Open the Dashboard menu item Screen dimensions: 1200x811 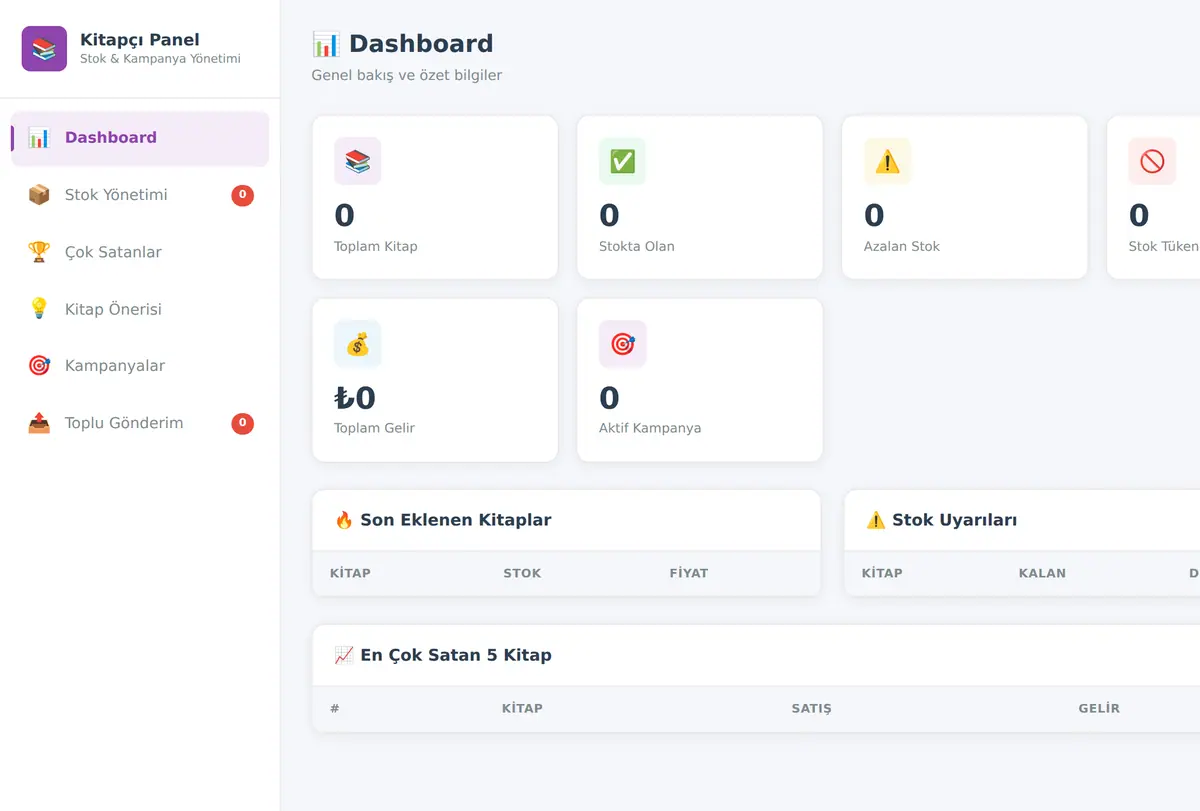140,138
